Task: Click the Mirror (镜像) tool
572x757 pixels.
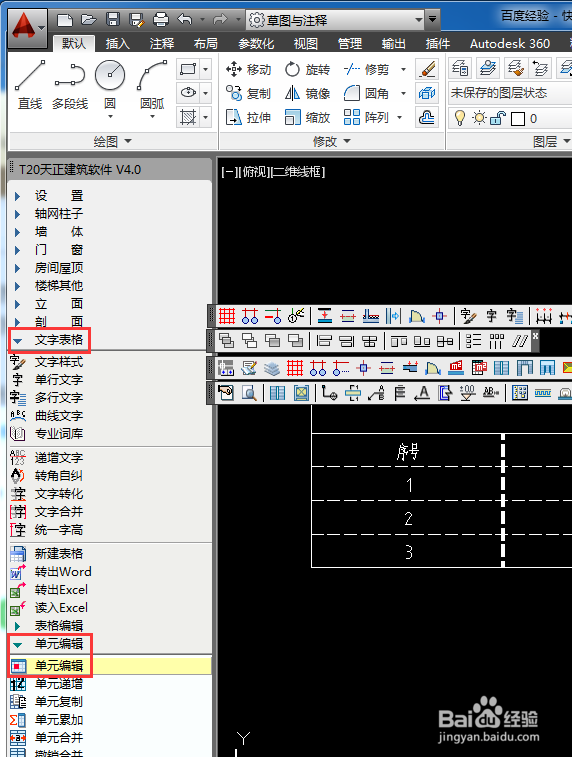Action: (307, 93)
